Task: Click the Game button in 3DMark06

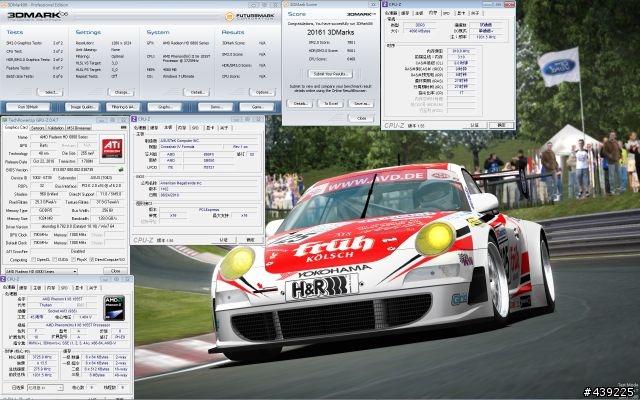Action: pos(257,107)
